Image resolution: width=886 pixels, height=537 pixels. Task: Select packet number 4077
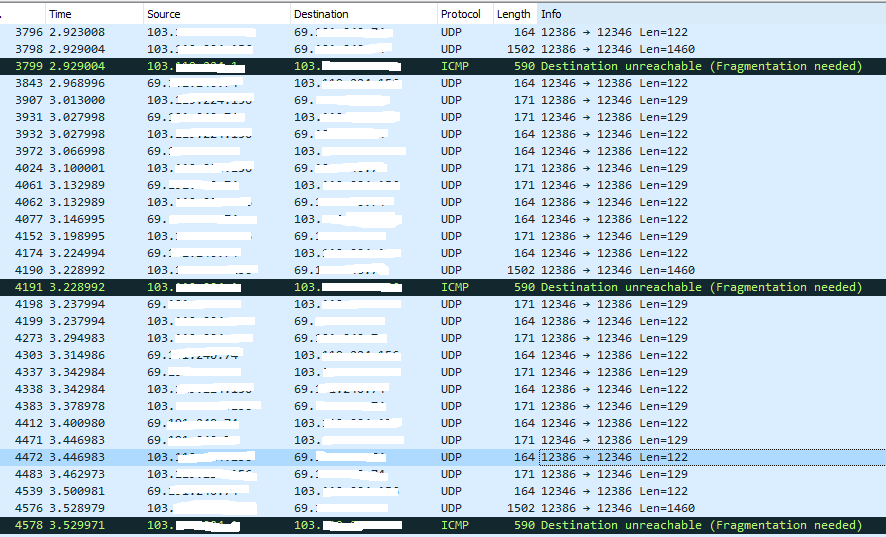pos(443,219)
